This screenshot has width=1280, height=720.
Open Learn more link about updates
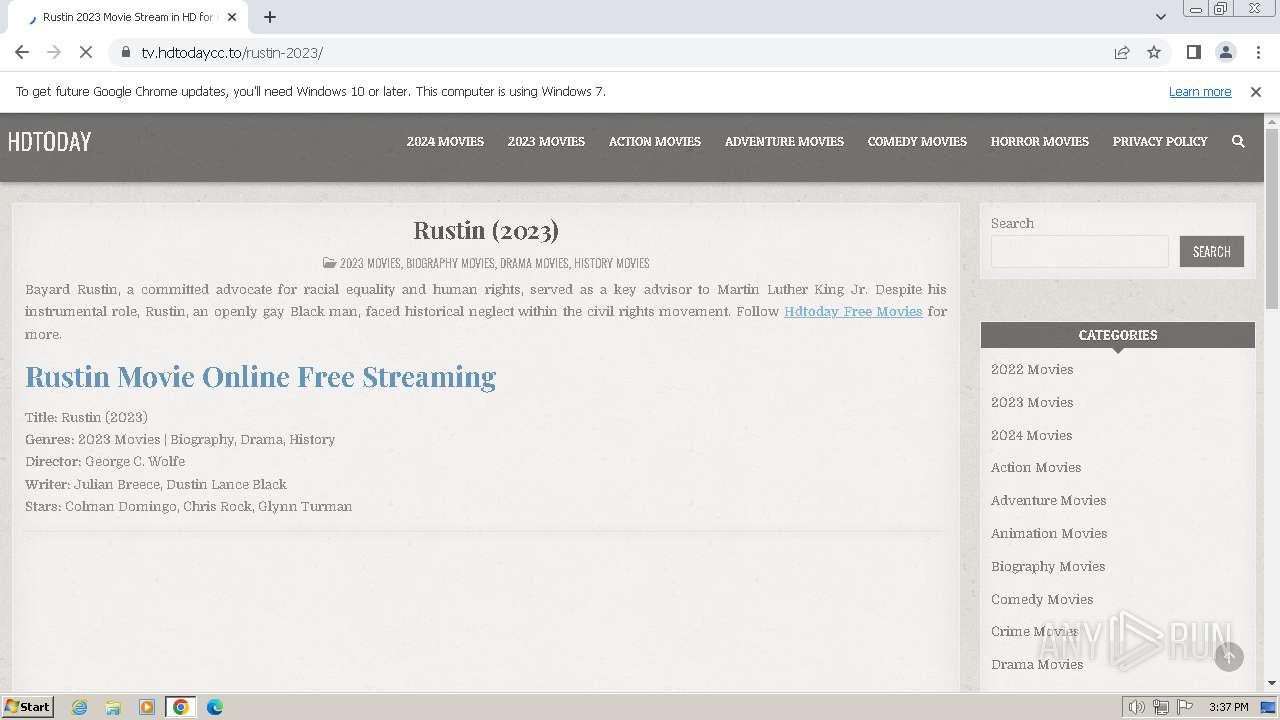[1200, 91]
